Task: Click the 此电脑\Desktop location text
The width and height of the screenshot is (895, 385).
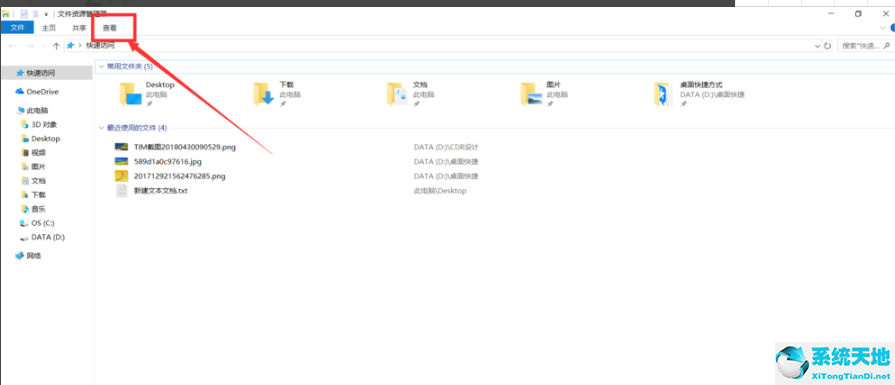Action: click(x=440, y=191)
